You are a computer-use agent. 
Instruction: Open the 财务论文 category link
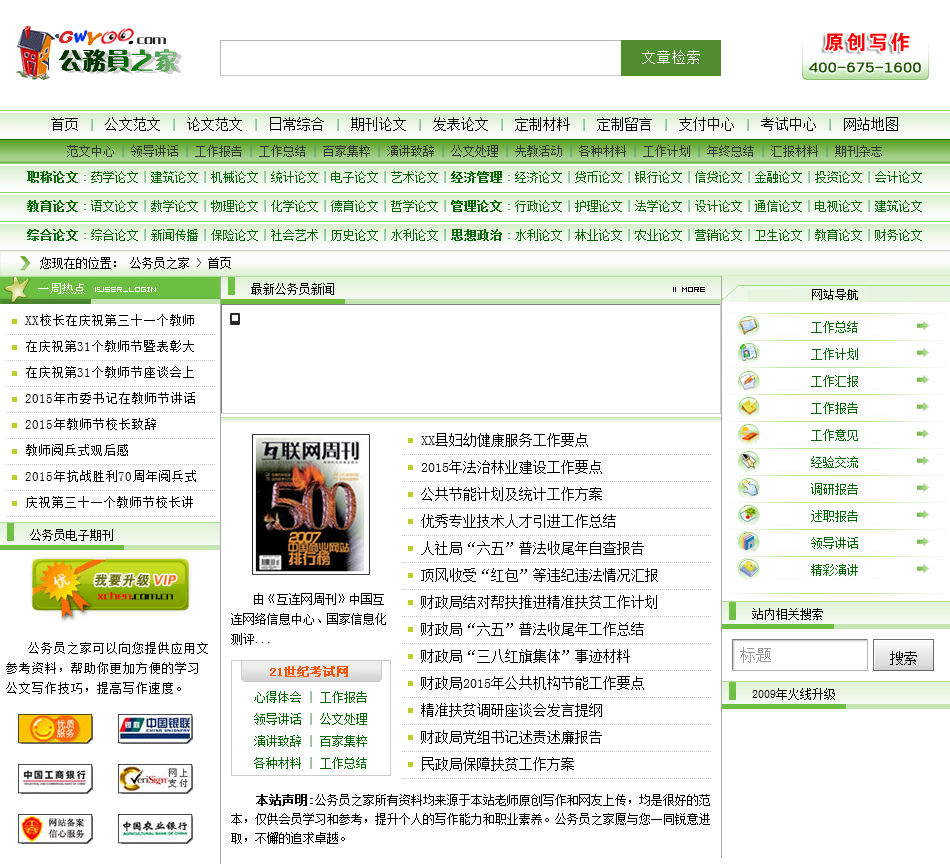[898, 235]
